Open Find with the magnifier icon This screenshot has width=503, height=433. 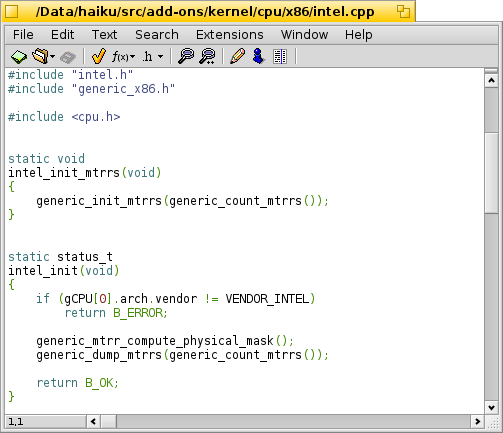186,56
